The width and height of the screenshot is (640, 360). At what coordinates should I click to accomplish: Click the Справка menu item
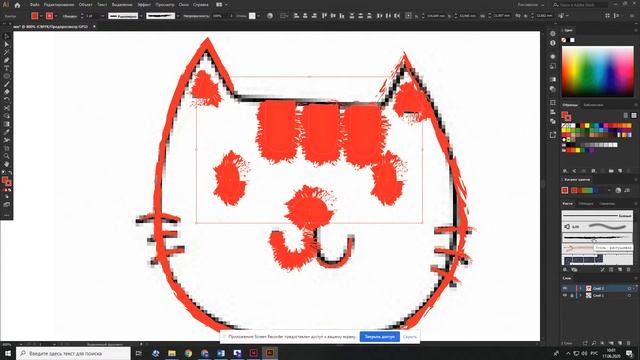point(200,5)
